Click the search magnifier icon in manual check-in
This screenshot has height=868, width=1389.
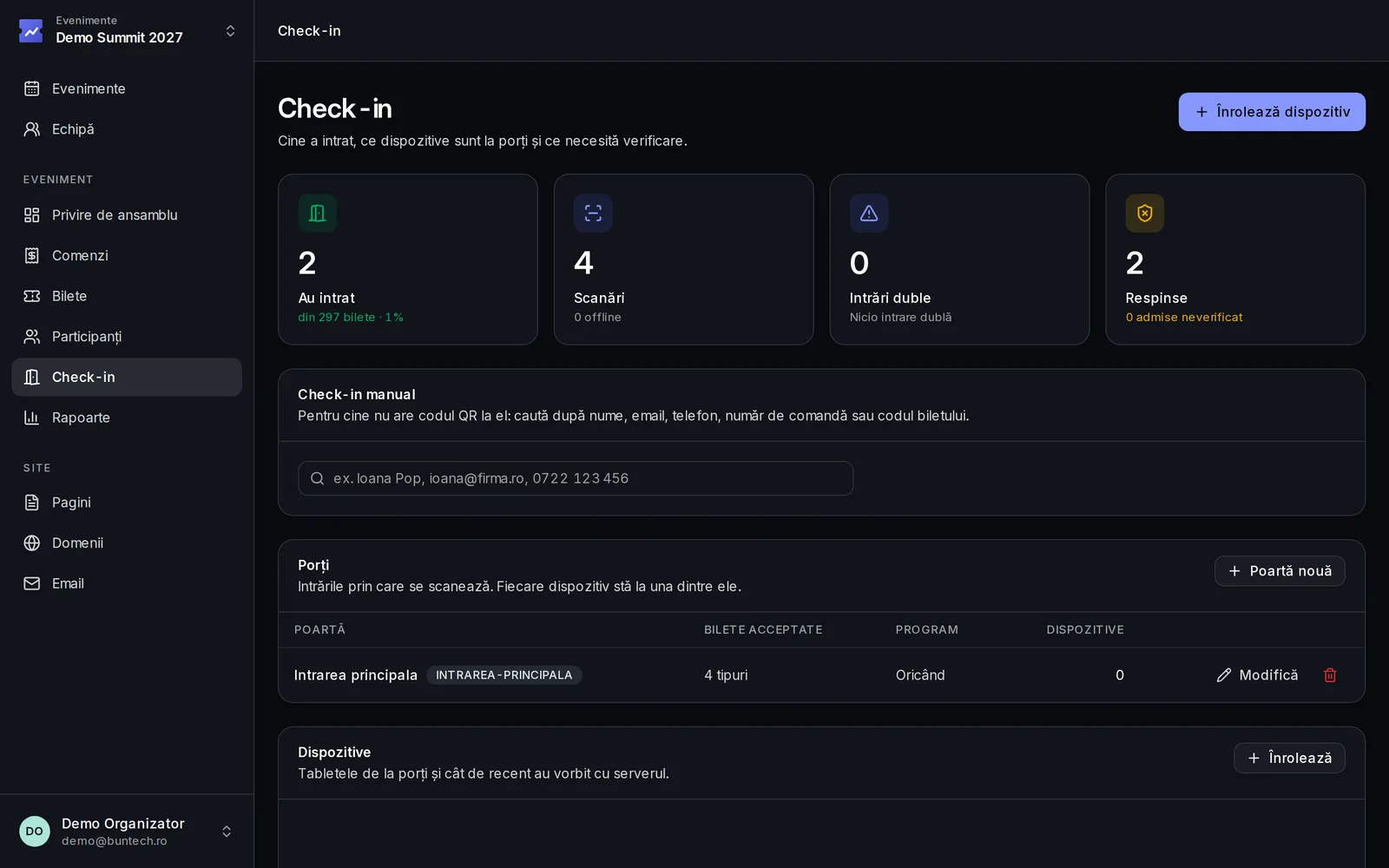pyautogui.click(x=318, y=478)
